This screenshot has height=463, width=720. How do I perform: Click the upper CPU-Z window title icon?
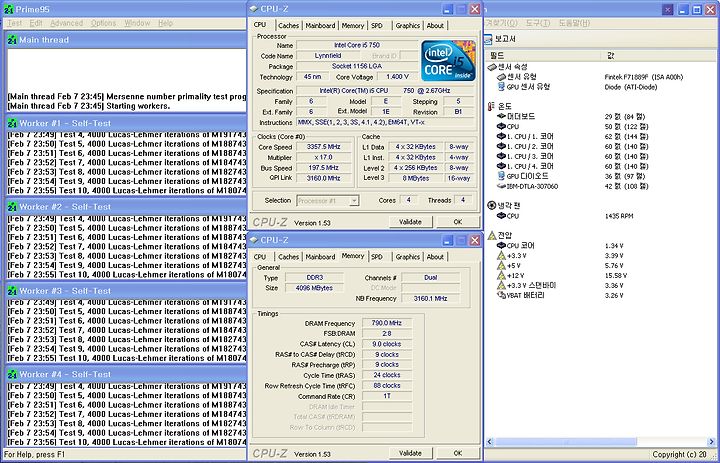(x=254, y=9)
